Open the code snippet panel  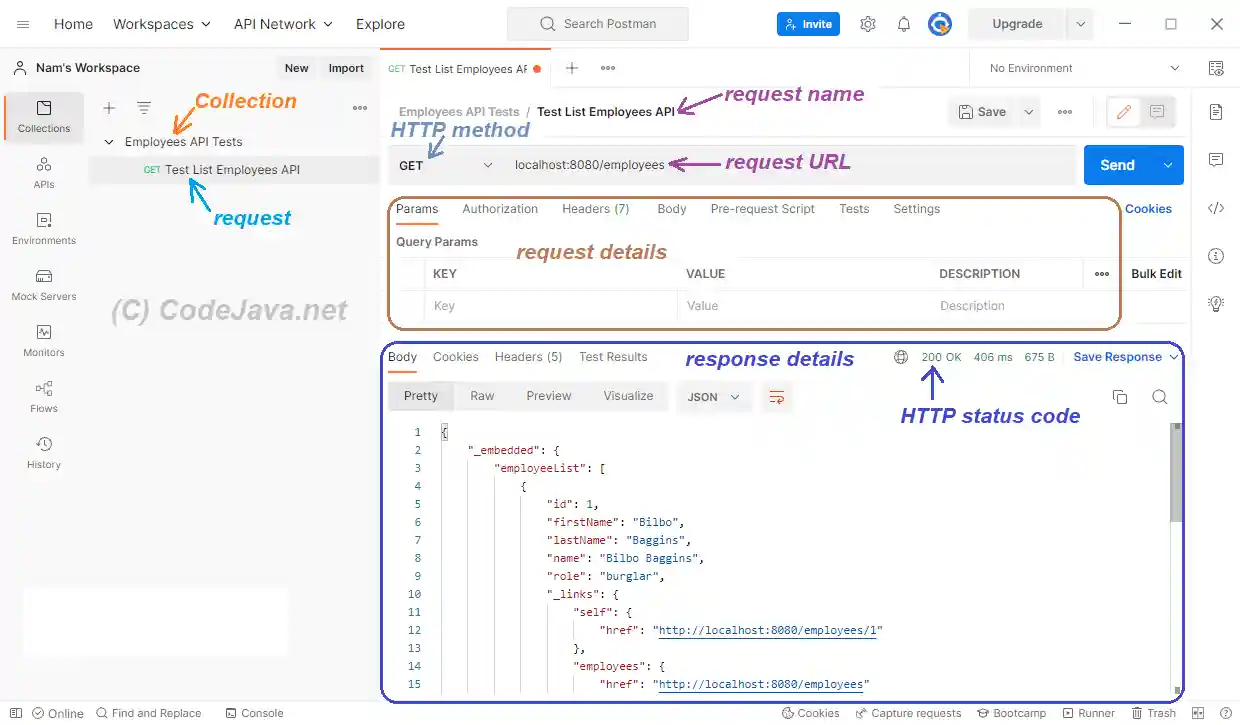pos(1215,208)
